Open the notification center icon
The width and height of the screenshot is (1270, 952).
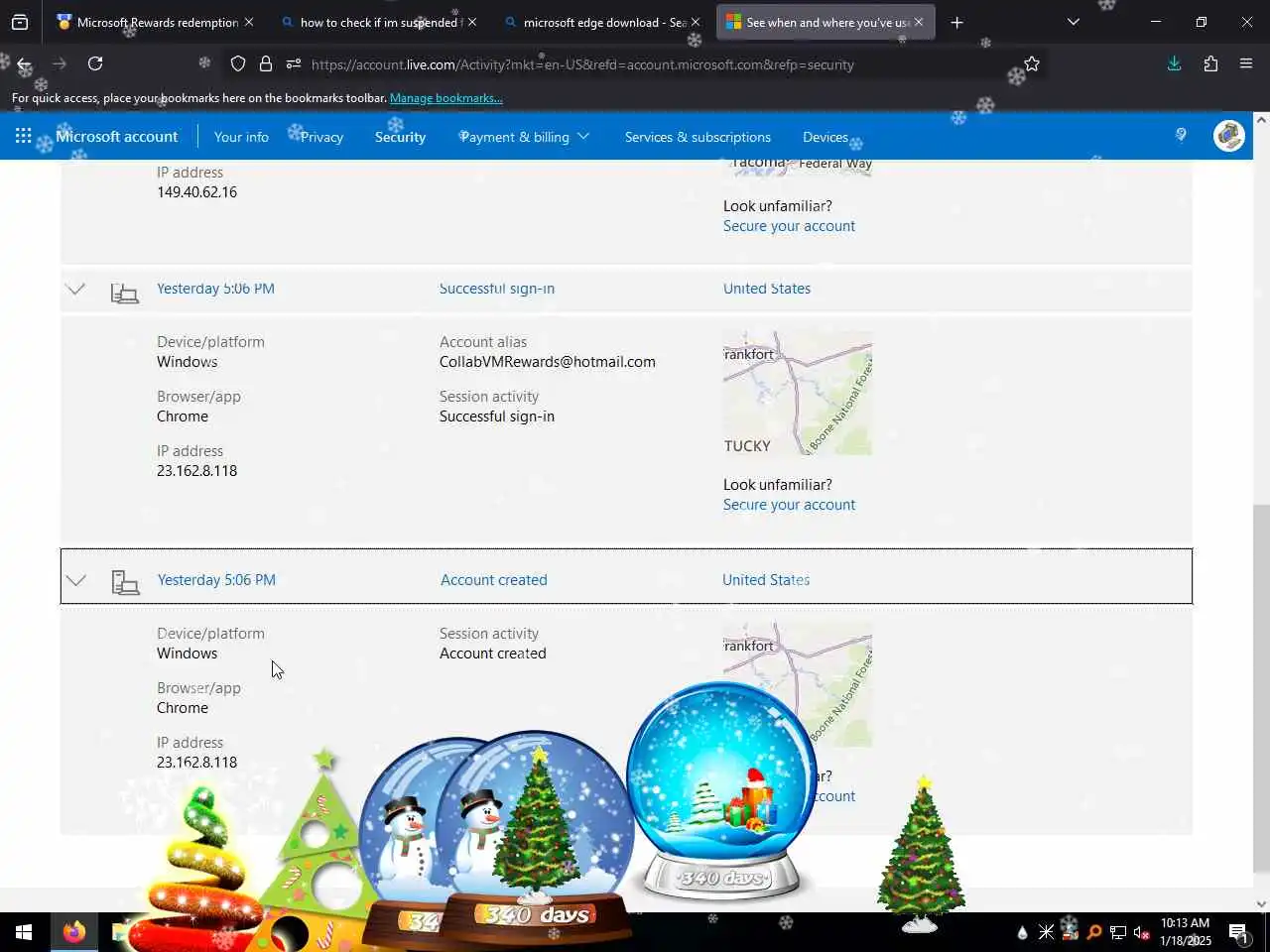click(1238, 932)
